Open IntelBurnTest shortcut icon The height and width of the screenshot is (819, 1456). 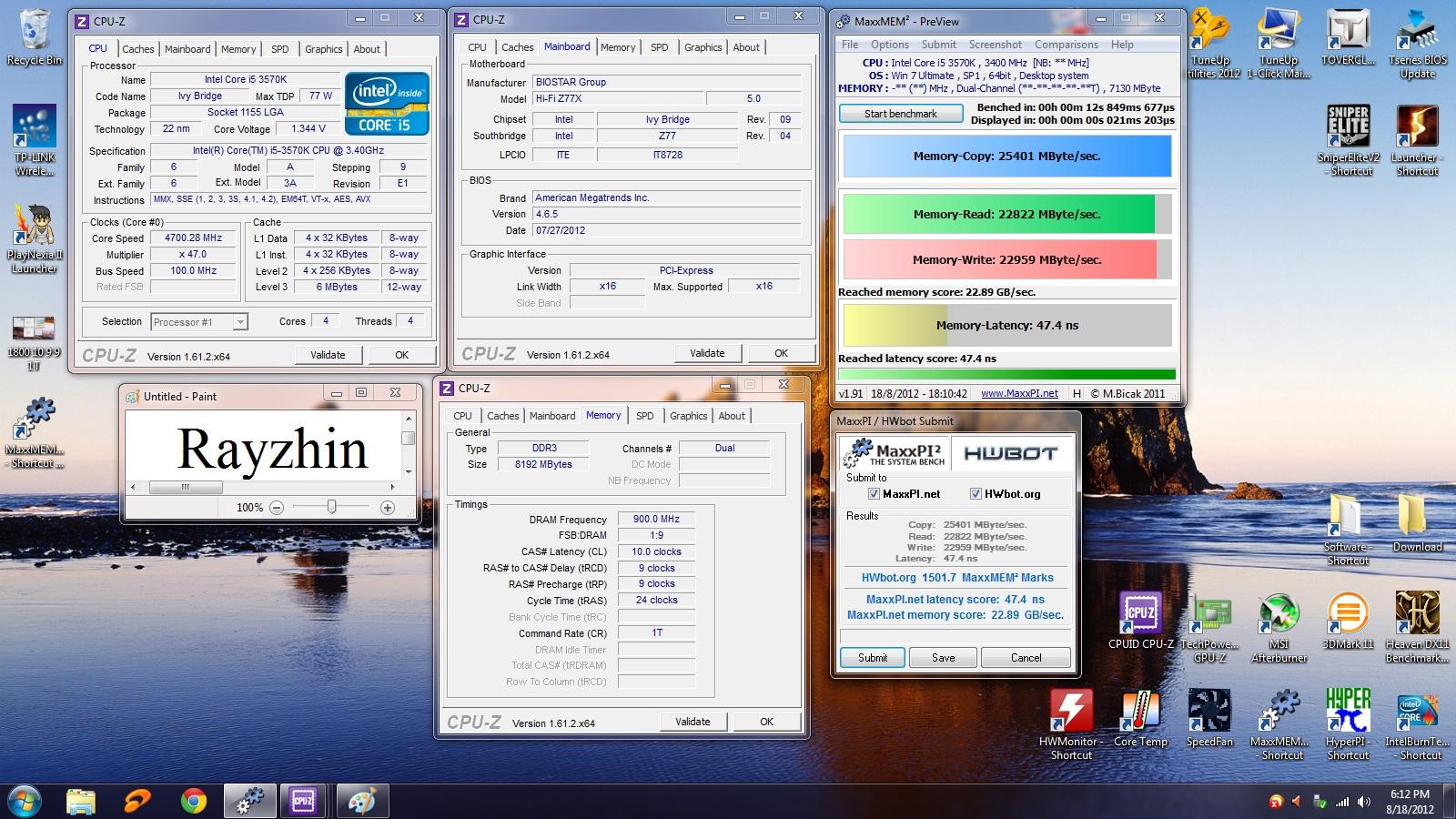coord(1417,725)
